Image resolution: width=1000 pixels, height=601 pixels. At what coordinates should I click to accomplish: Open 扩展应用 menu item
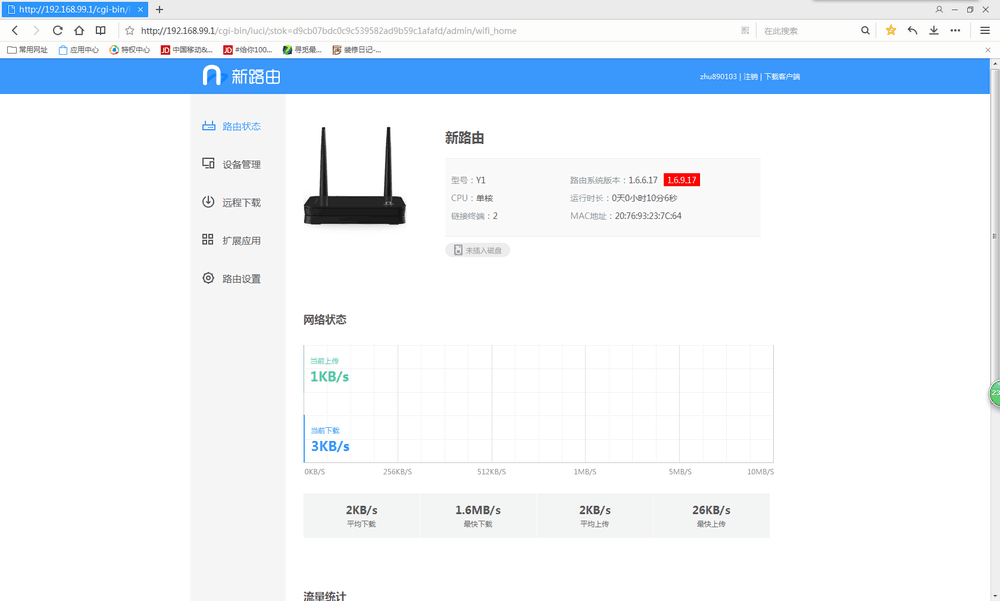click(x=241, y=241)
